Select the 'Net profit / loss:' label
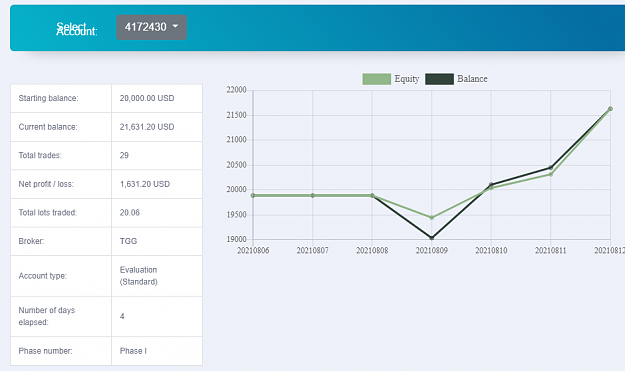The height and width of the screenshot is (371, 625). pos(46,184)
